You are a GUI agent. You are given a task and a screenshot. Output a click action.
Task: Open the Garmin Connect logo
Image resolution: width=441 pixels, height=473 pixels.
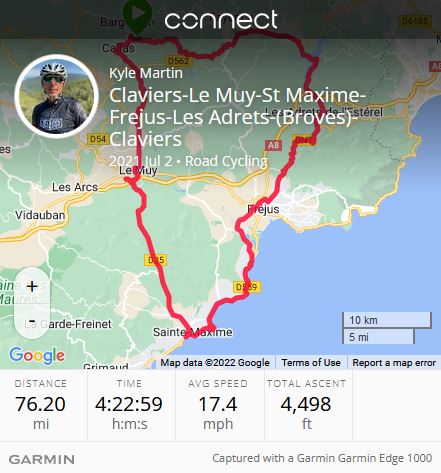[221, 20]
